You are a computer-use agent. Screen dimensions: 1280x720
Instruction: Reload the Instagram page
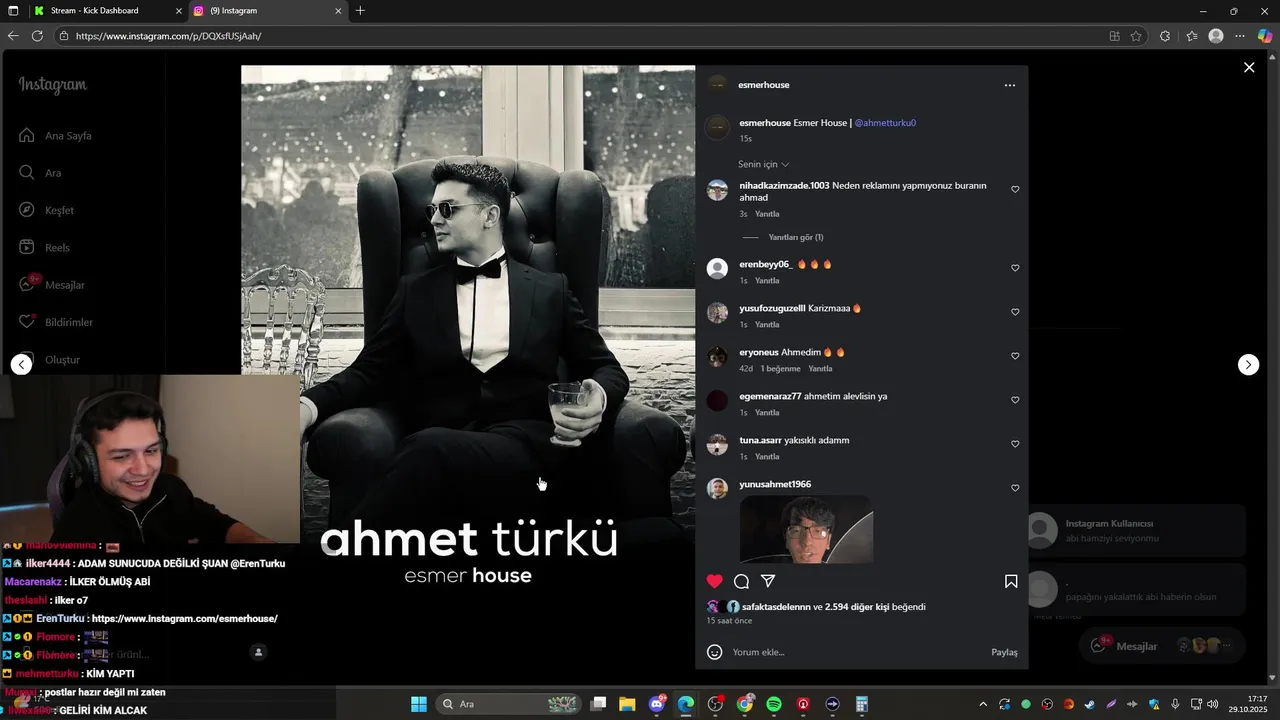[37, 36]
